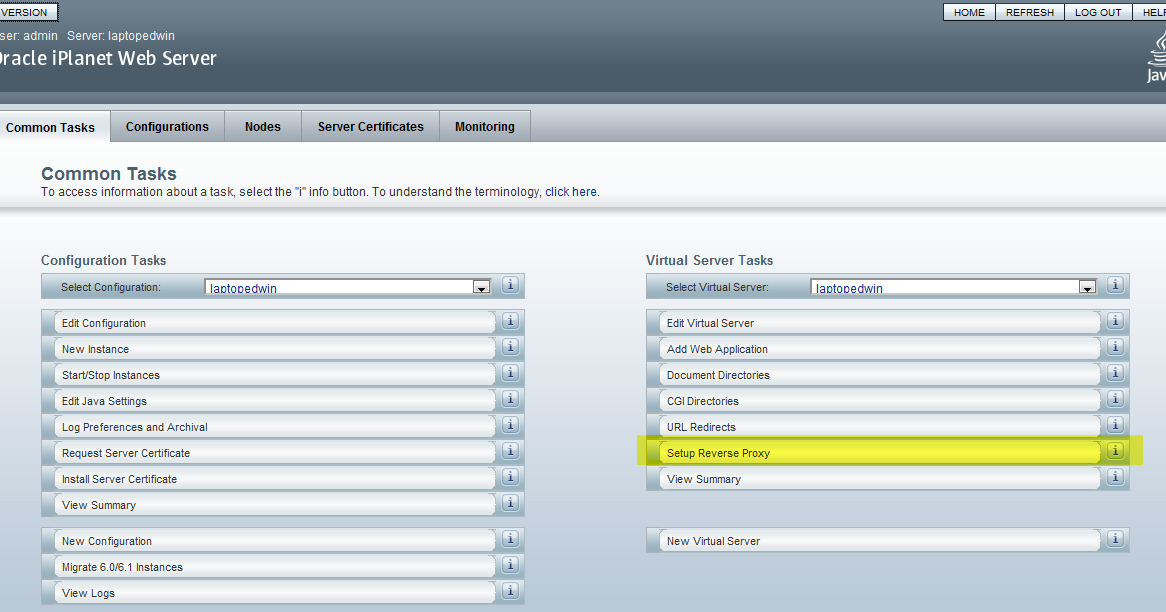Open info for Edit Configuration task

pos(510,321)
